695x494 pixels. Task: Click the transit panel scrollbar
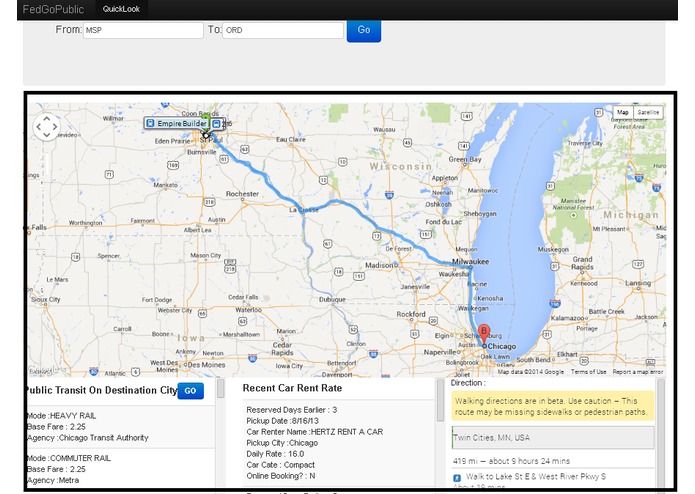(220, 390)
